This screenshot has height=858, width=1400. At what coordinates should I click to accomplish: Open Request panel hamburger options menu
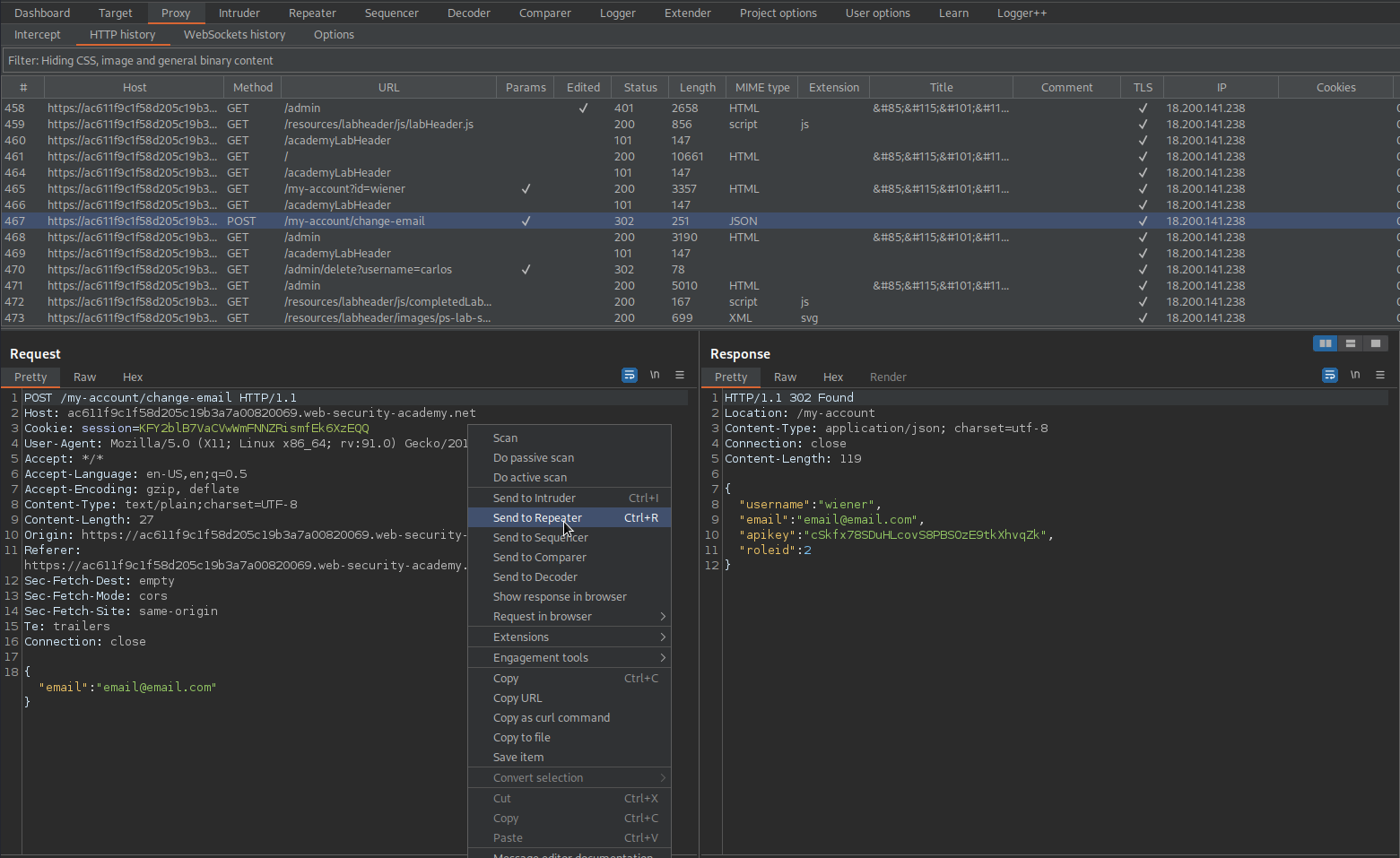tap(680, 375)
